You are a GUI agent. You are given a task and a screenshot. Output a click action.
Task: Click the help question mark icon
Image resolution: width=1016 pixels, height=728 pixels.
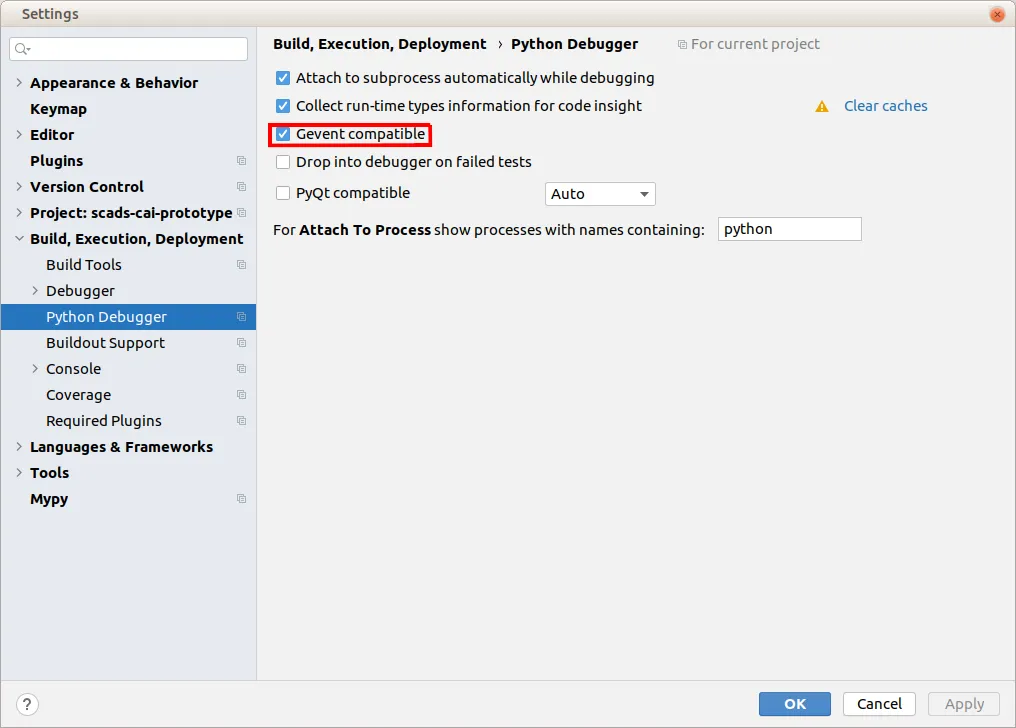coord(28,704)
